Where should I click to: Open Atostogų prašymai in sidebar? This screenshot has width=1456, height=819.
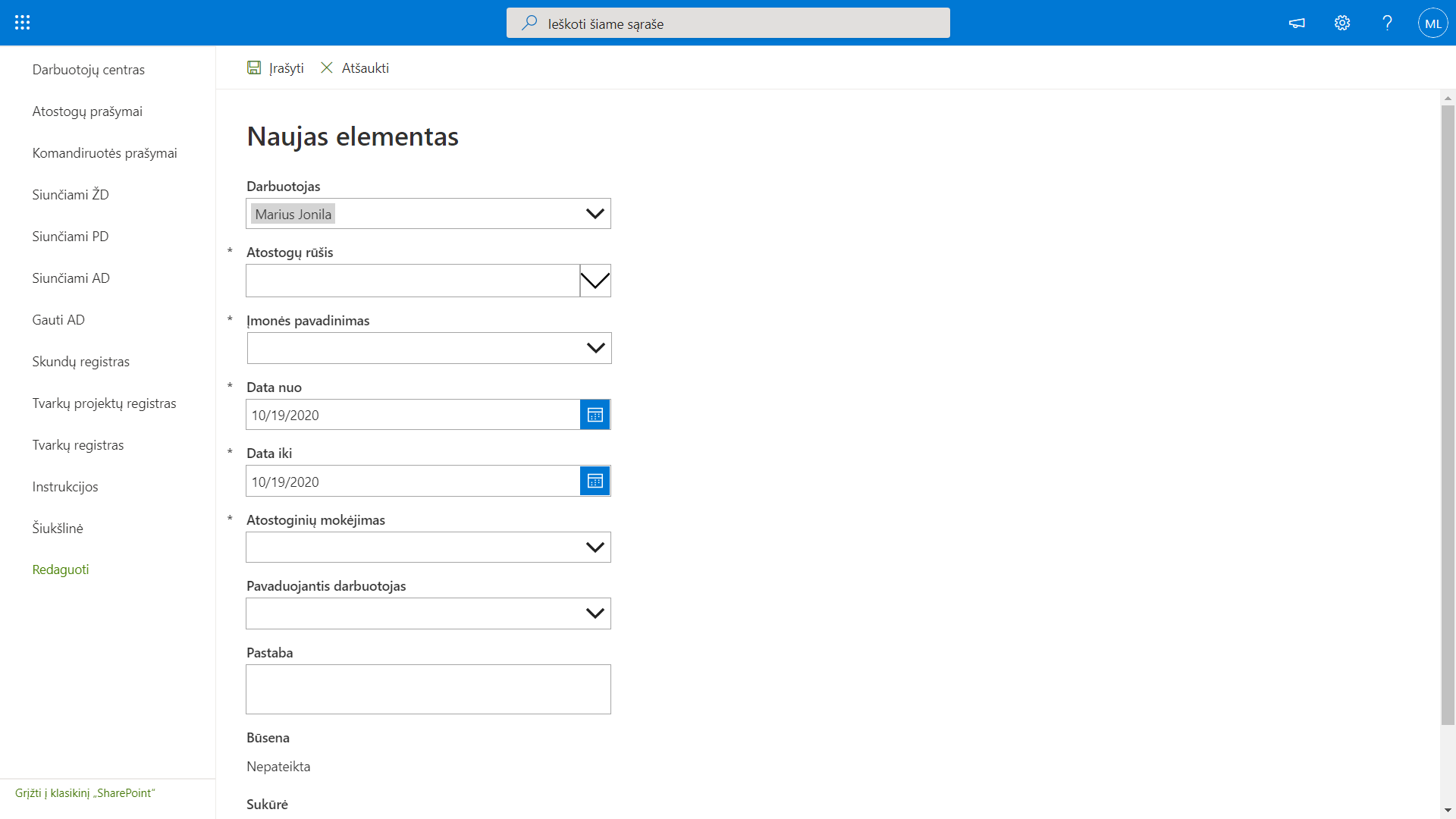[x=87, y=111]
